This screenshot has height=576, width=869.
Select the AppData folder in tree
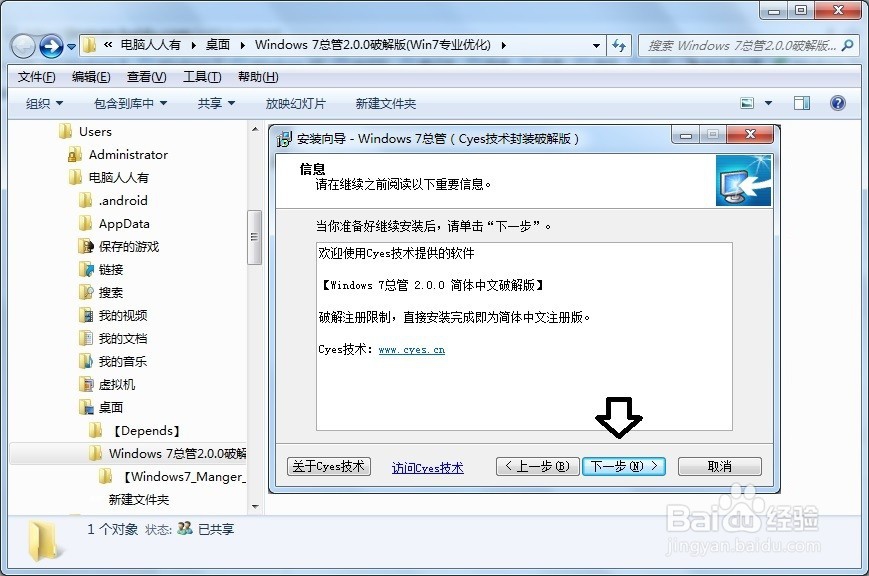tap(124, 224)
